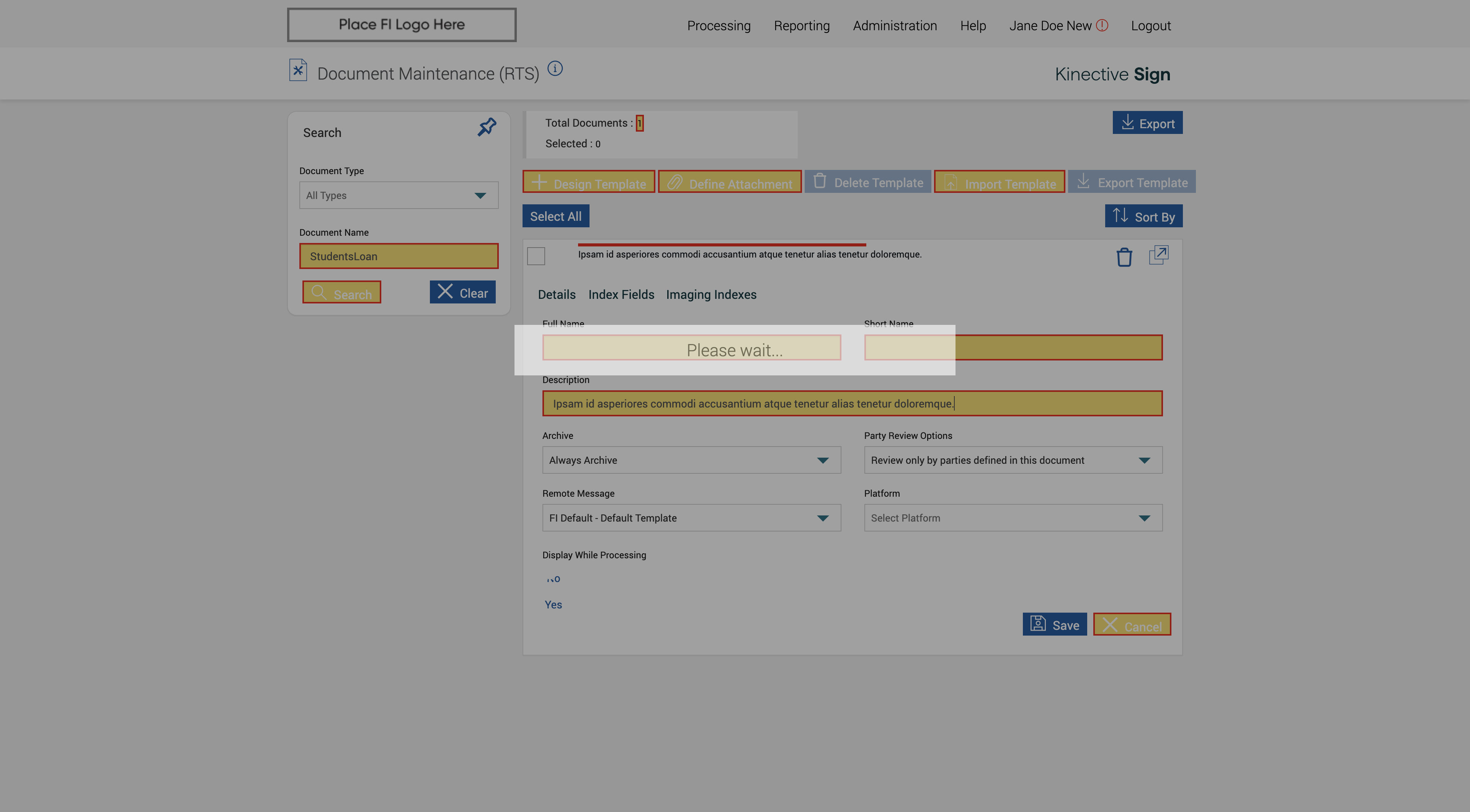
Task: Select No for Display While Processing
Action: point(553,579)
